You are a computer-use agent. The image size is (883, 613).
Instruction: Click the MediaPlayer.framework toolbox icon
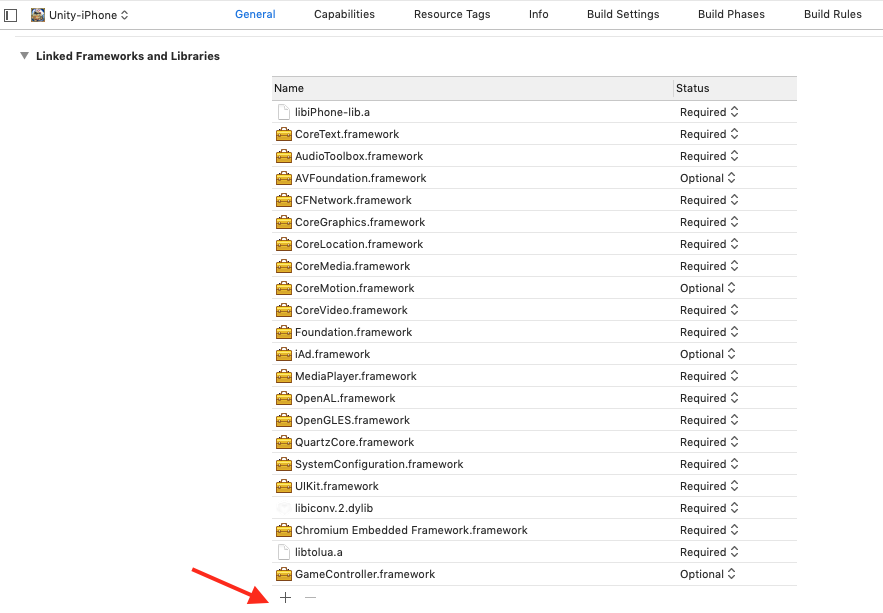click(284, 376)
